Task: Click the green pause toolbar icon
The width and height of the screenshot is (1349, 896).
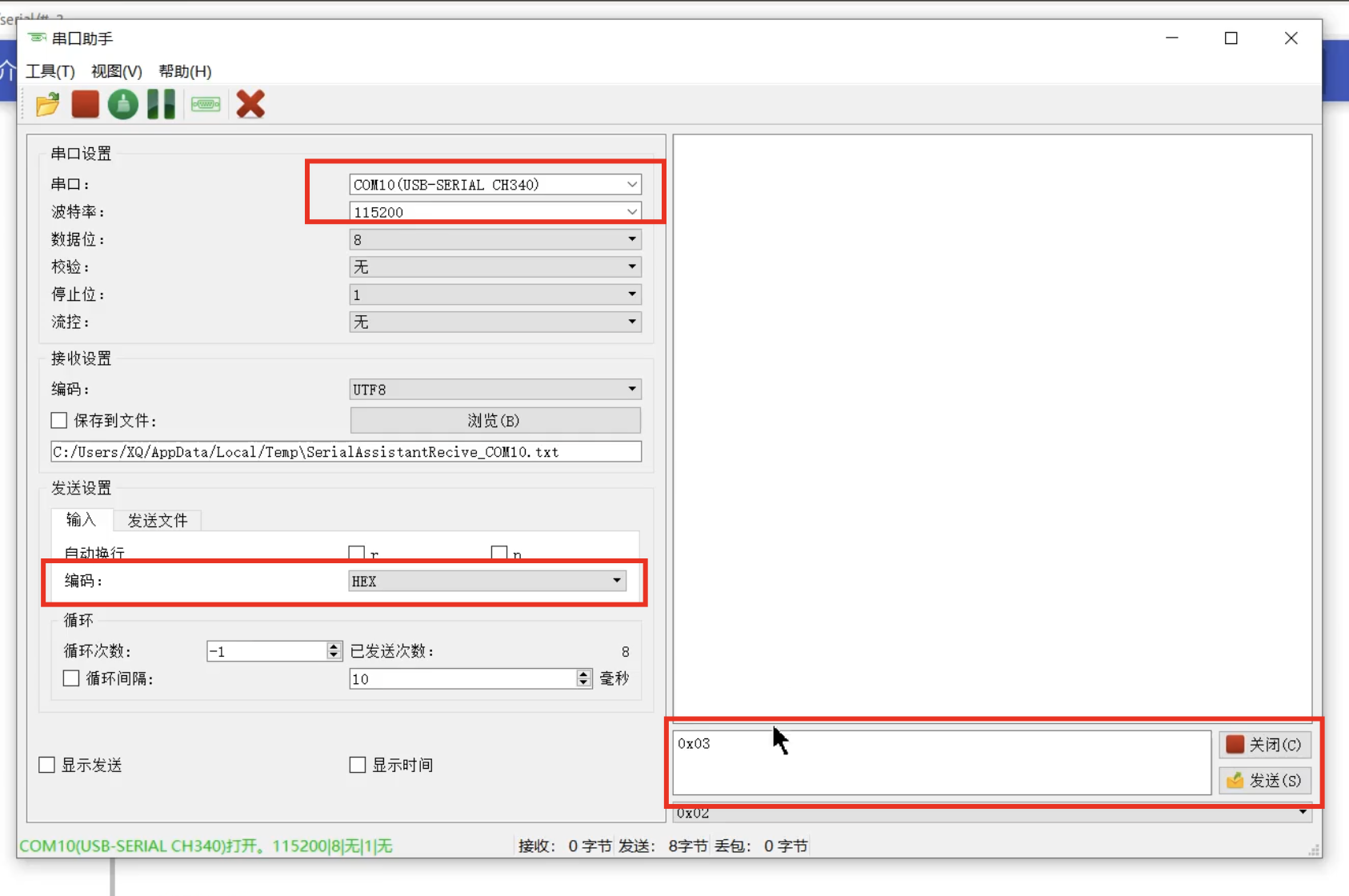Action: pyautogui.click(x=161, y=104)
